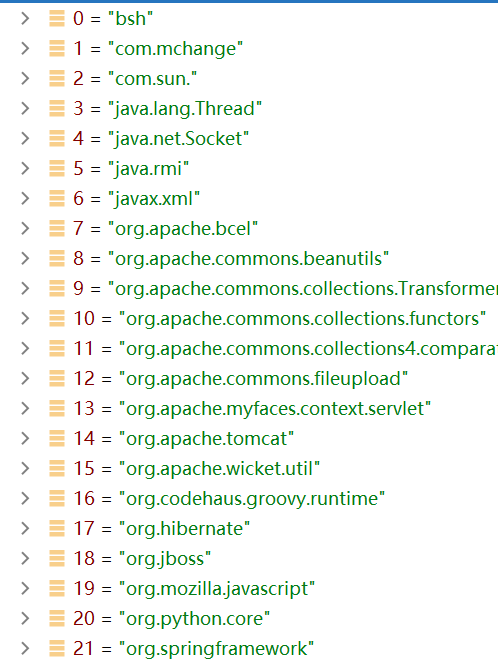This screenshot has width=498, height=659.
Task: Click the element icon of entry 21
Action: tap(57, 648)
